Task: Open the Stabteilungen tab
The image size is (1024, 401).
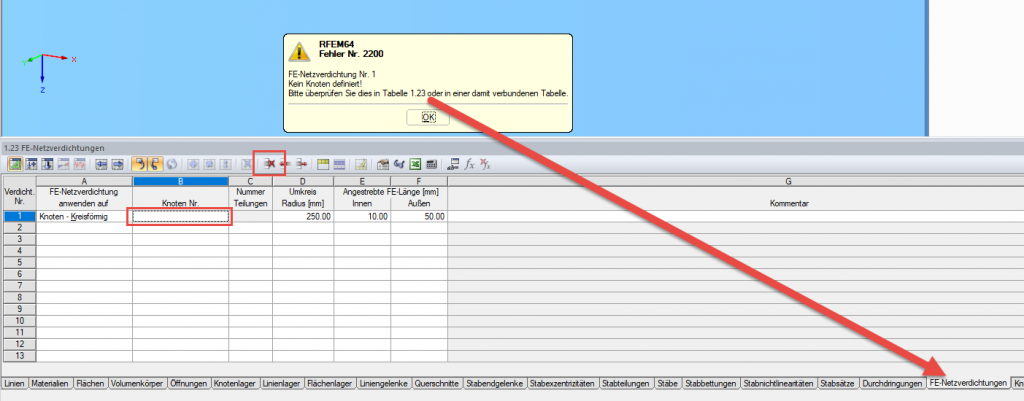Action: [626, 383]
